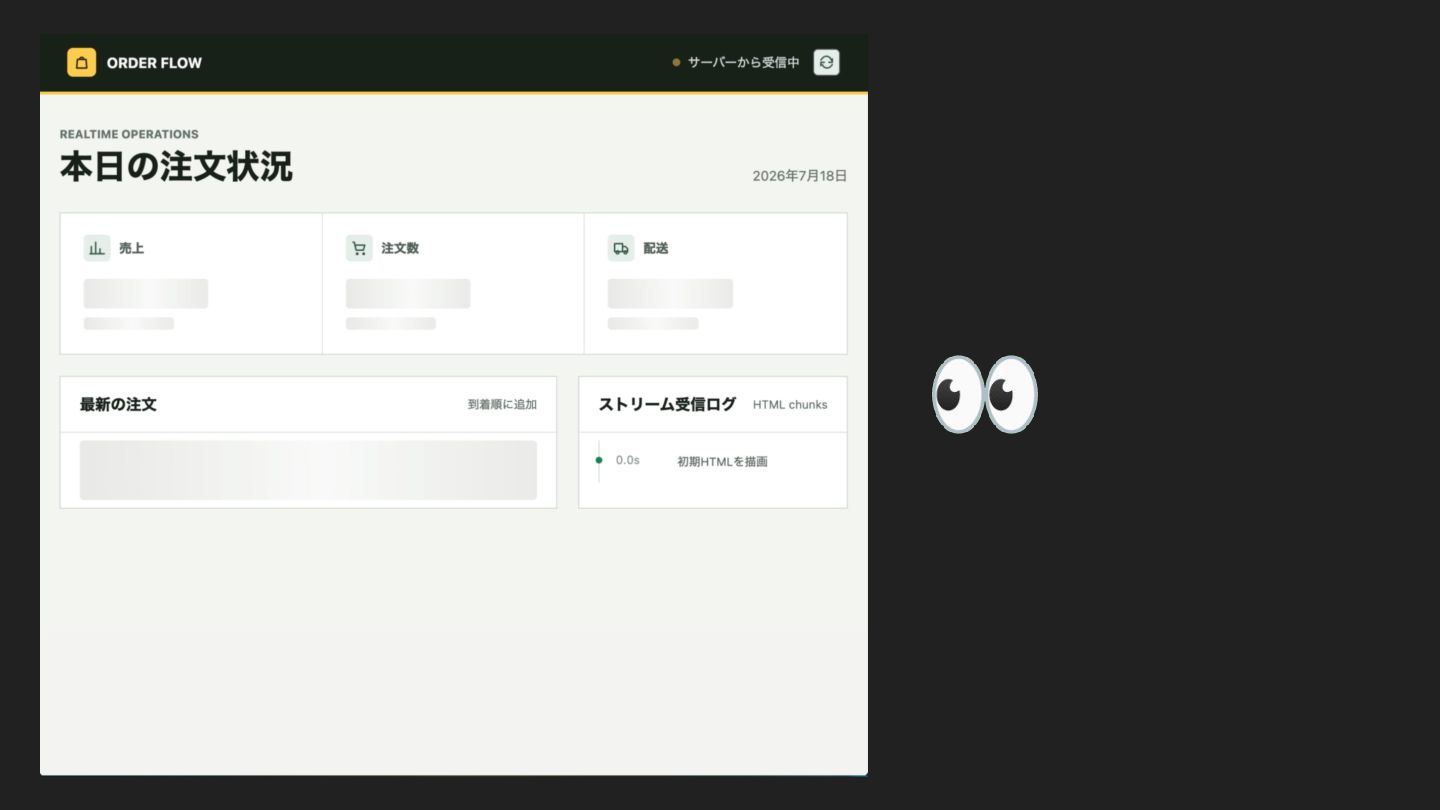The image size is (1440, 810).
Task: Click the REALTIME OPERATIONS label
Action: 129,134
